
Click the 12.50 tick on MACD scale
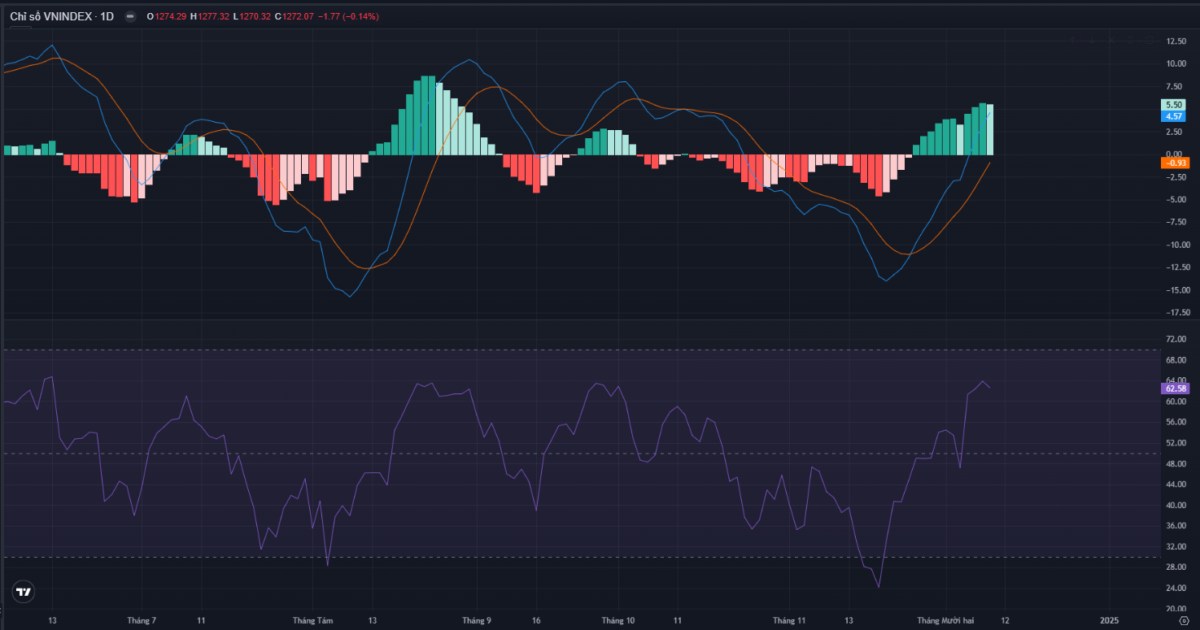(1176, 41)
